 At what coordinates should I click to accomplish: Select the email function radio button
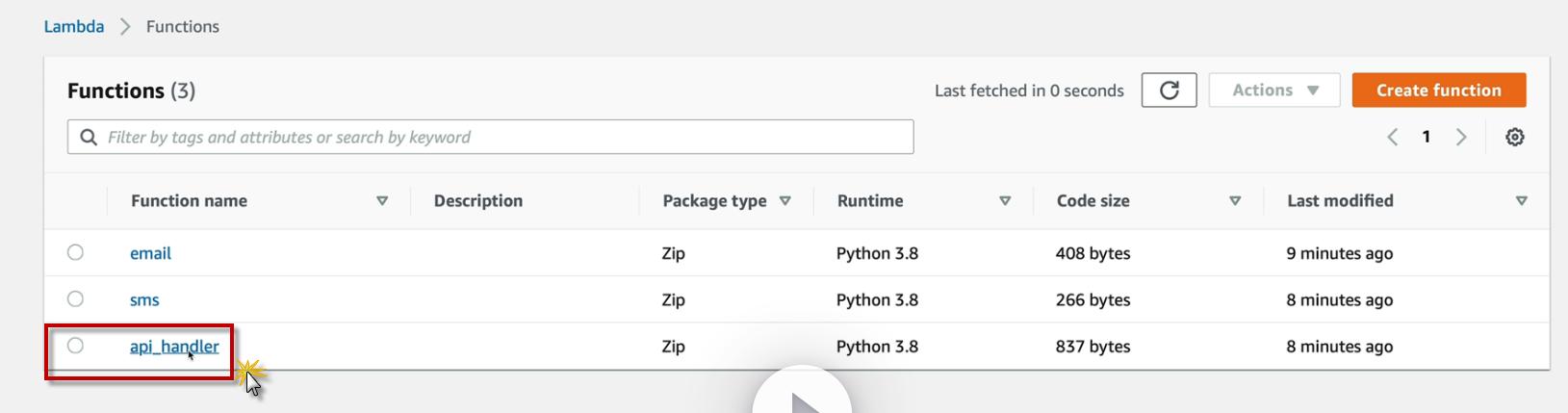click(x=75, y=252)
